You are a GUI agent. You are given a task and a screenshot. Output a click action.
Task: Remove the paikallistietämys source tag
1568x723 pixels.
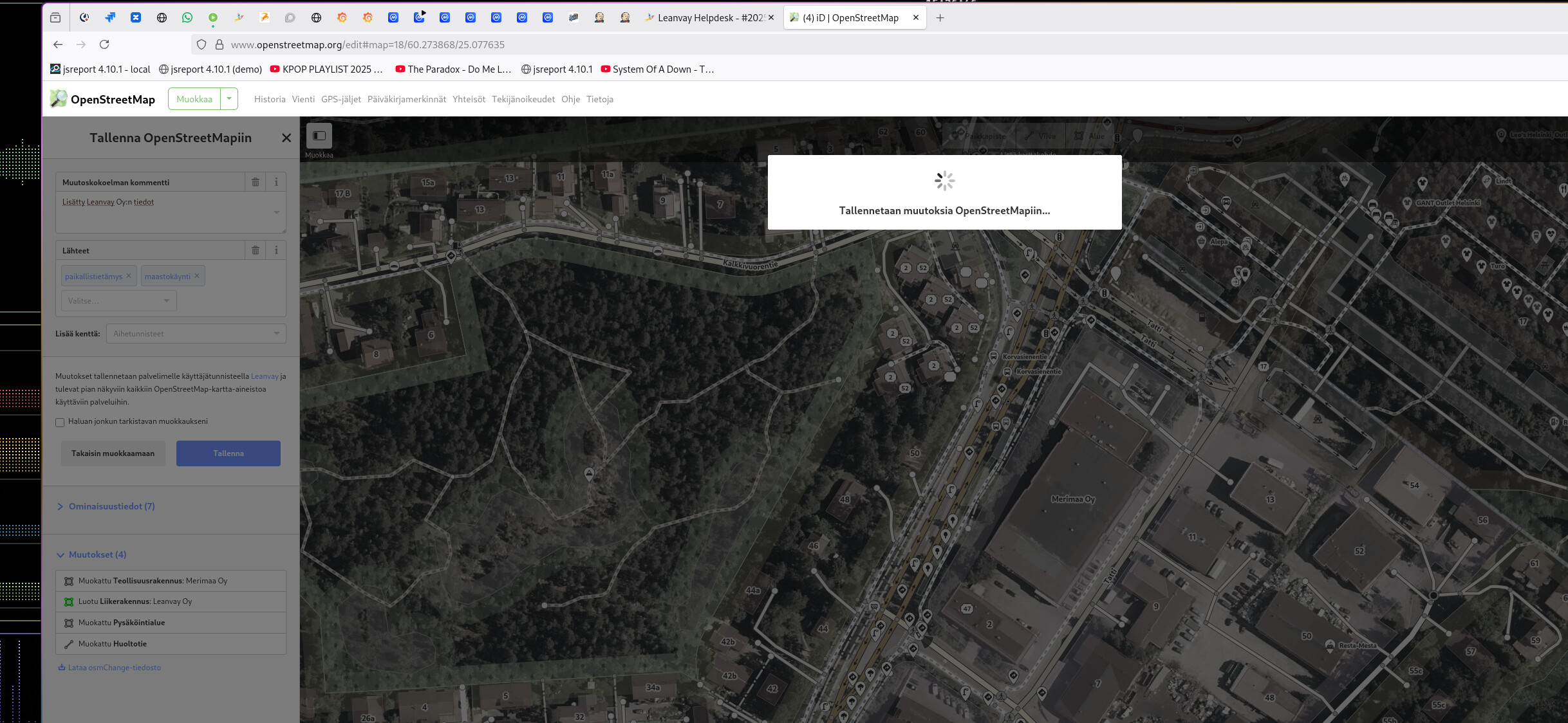pyautogui.click(x=129, y=276)
